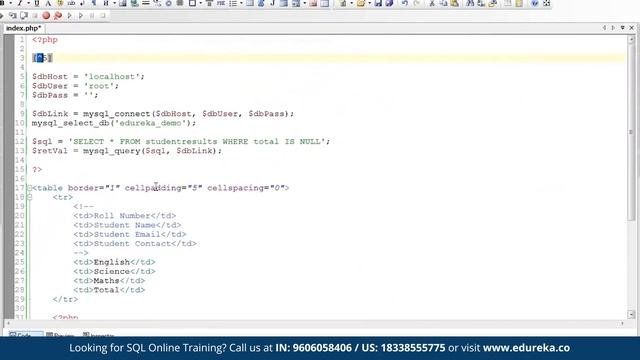Click the horizontal scrollbar left arrow
Viewport: 640px width, 360px height.
(x=9, y=323)
